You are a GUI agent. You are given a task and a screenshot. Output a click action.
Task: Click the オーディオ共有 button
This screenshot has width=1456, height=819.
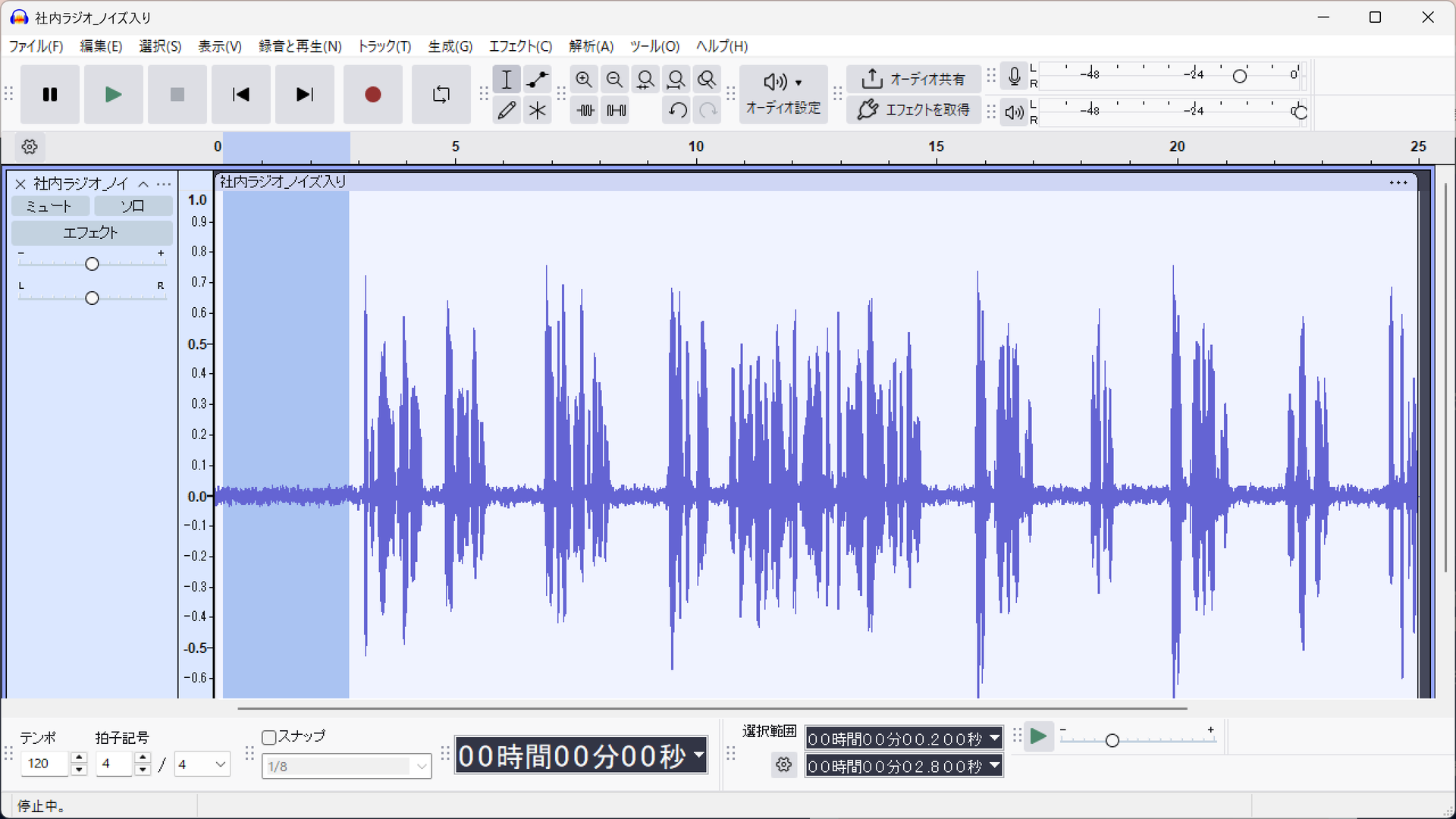pos(913,79)
